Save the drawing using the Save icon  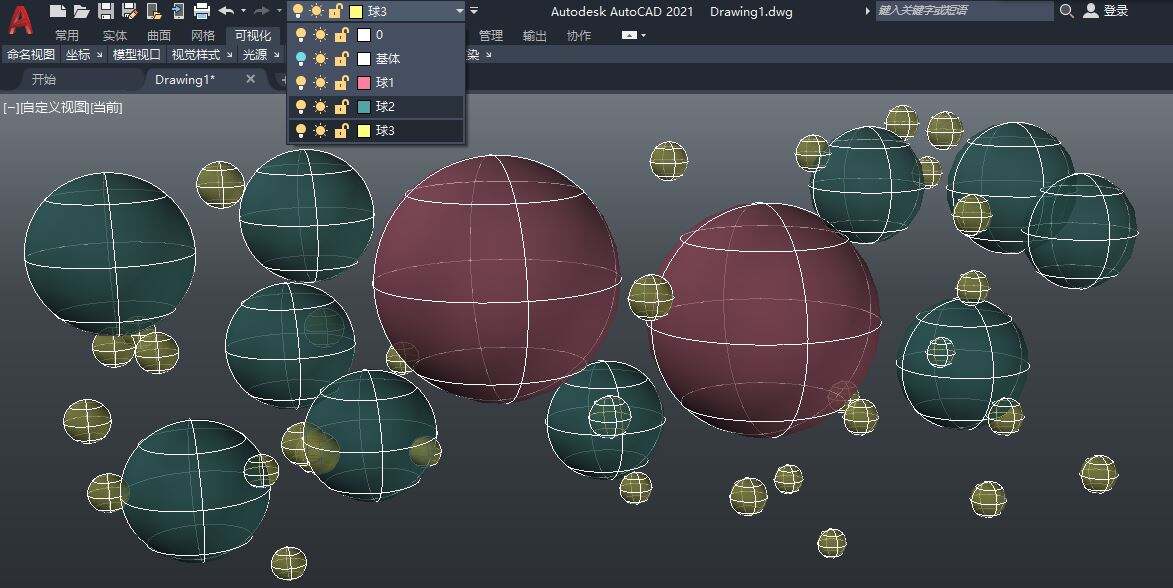click(x=105, y=11)
